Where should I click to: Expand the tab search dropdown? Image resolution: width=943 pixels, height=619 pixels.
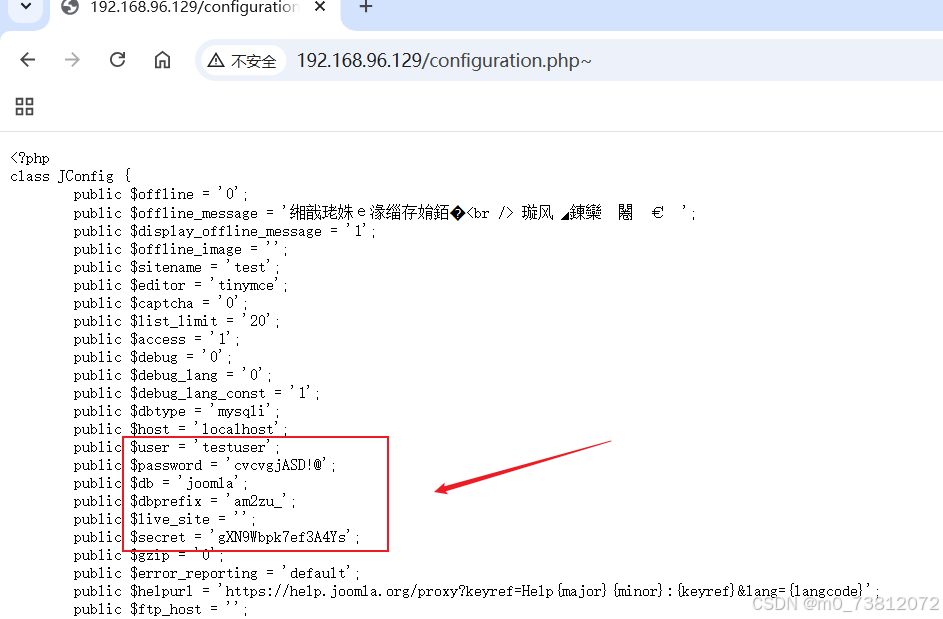[x=25, y=7]
